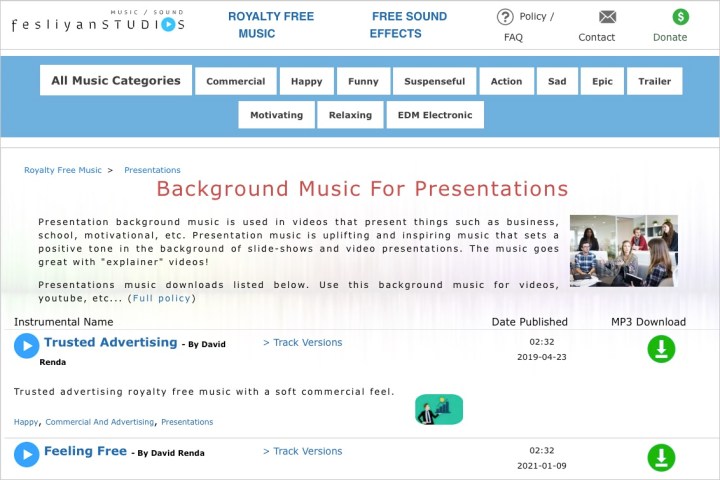The width and height of the screenshot is (720, 480).
Task: Open the Free Sound Effects menu
Action: [409, 25]
